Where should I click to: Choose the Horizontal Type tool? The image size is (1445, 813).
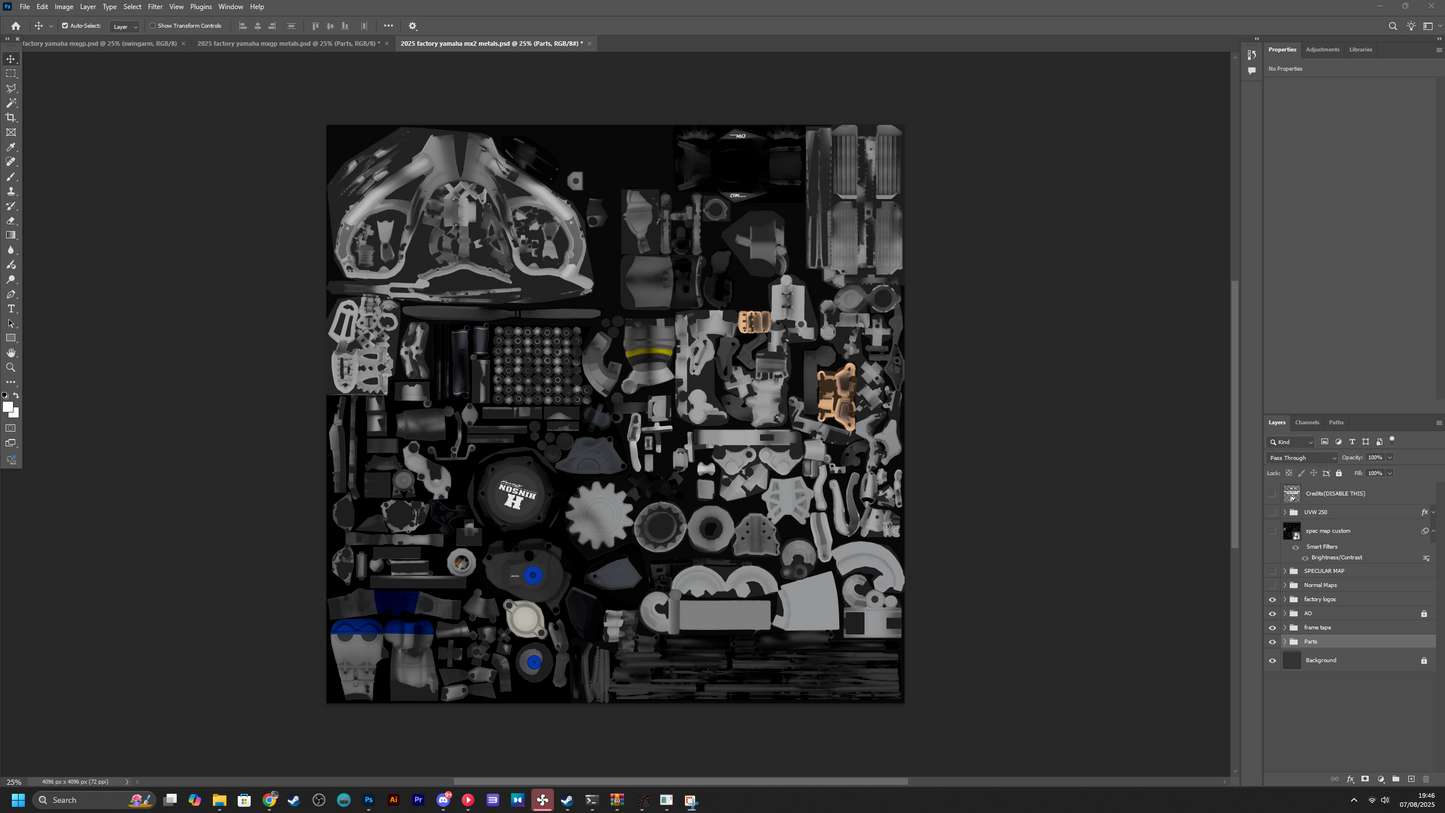11,309
